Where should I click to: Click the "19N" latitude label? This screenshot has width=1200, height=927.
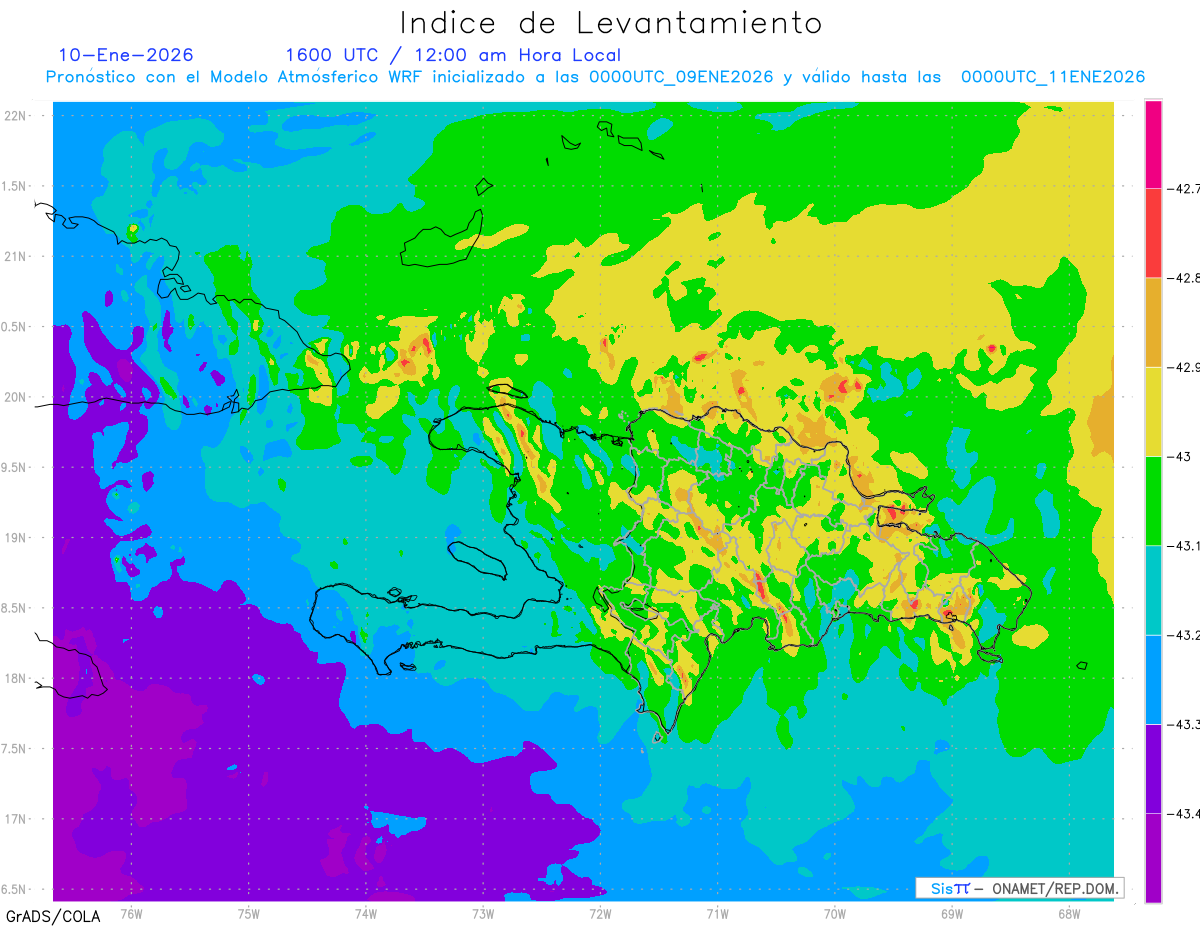(x=16, y=537)
